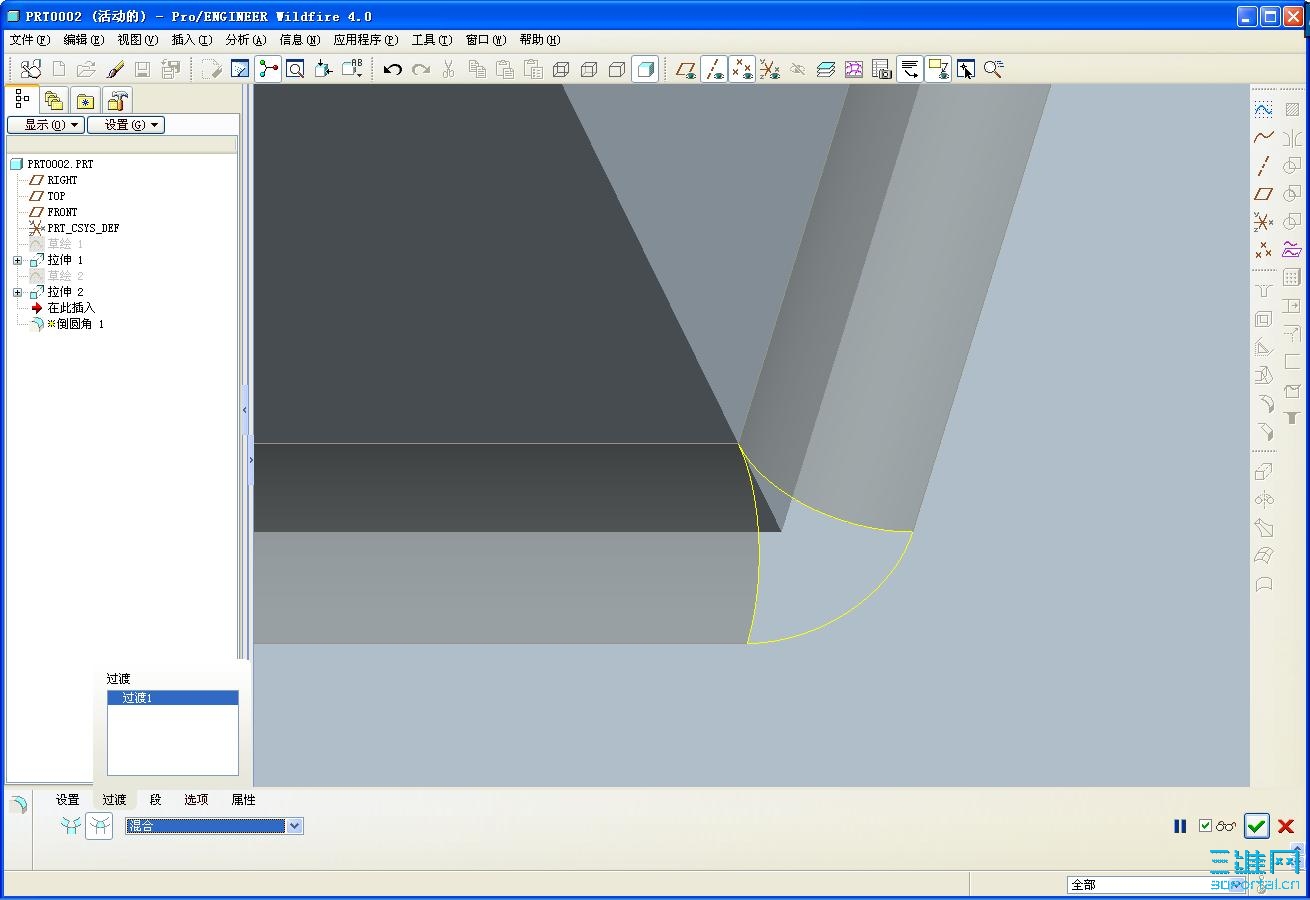
Task: Expand the 拉伸 1 feature node
Action: [17, 260]
